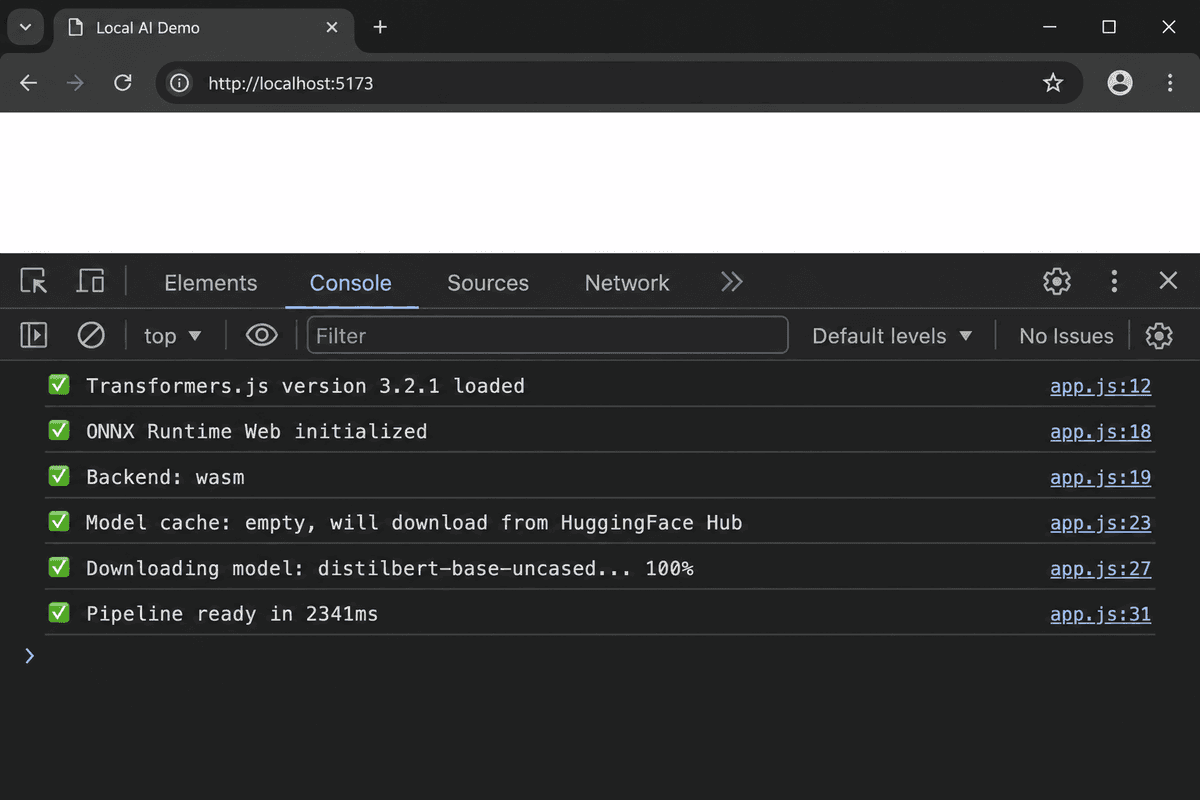
Task: Reload the localhost page
Action: pyautogui.click(x=123, y=83)
